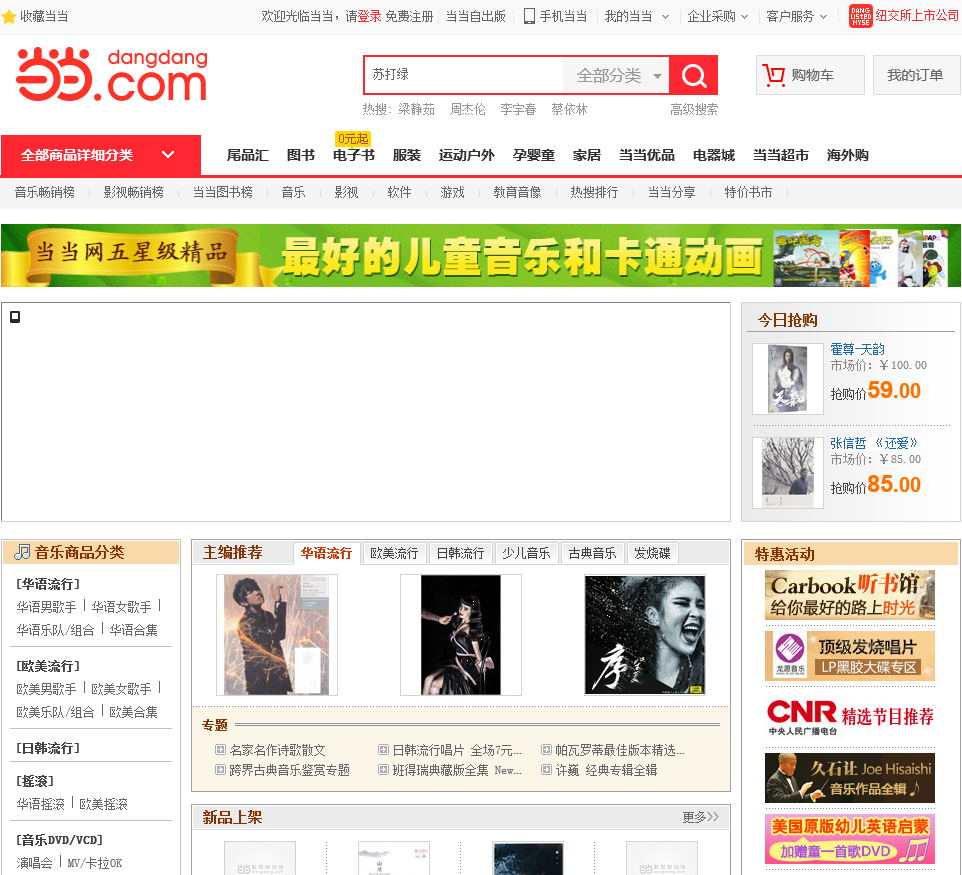Open 音乐畅销榜 in the sub navigation

click(45, 192)
